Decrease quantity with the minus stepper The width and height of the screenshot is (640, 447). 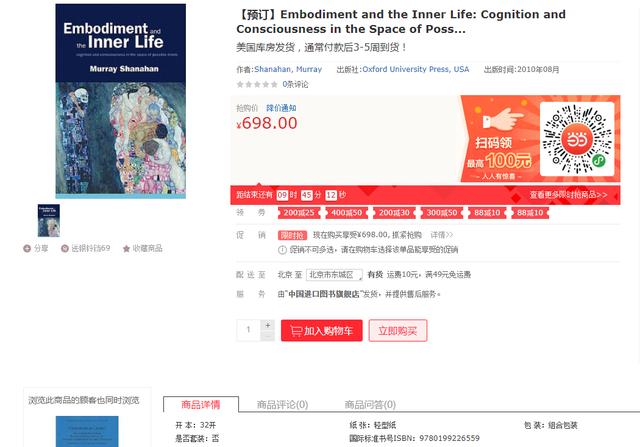[268, 336]
